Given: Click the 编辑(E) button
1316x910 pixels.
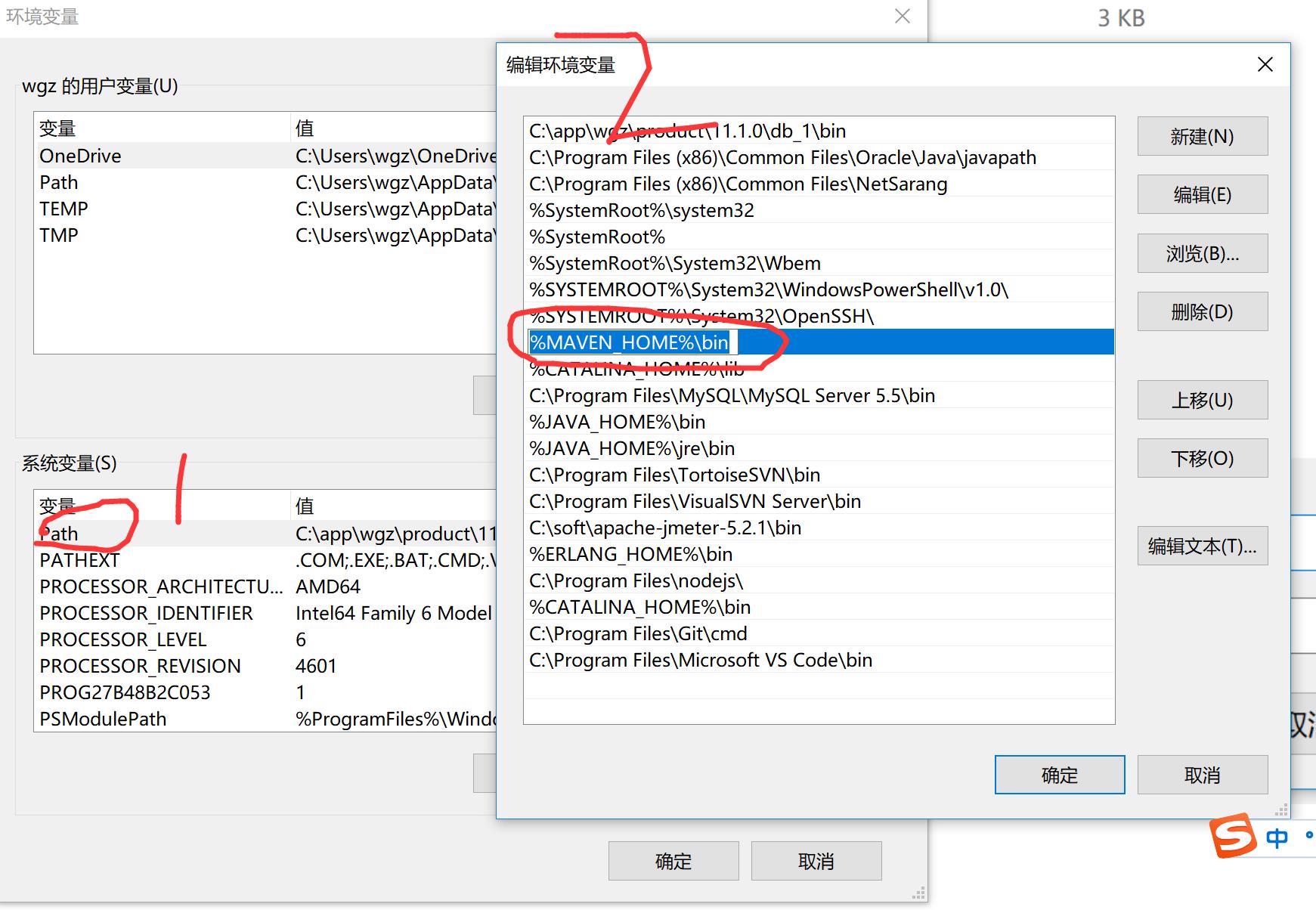Looking at the screenshot, I should (1202, 194).
